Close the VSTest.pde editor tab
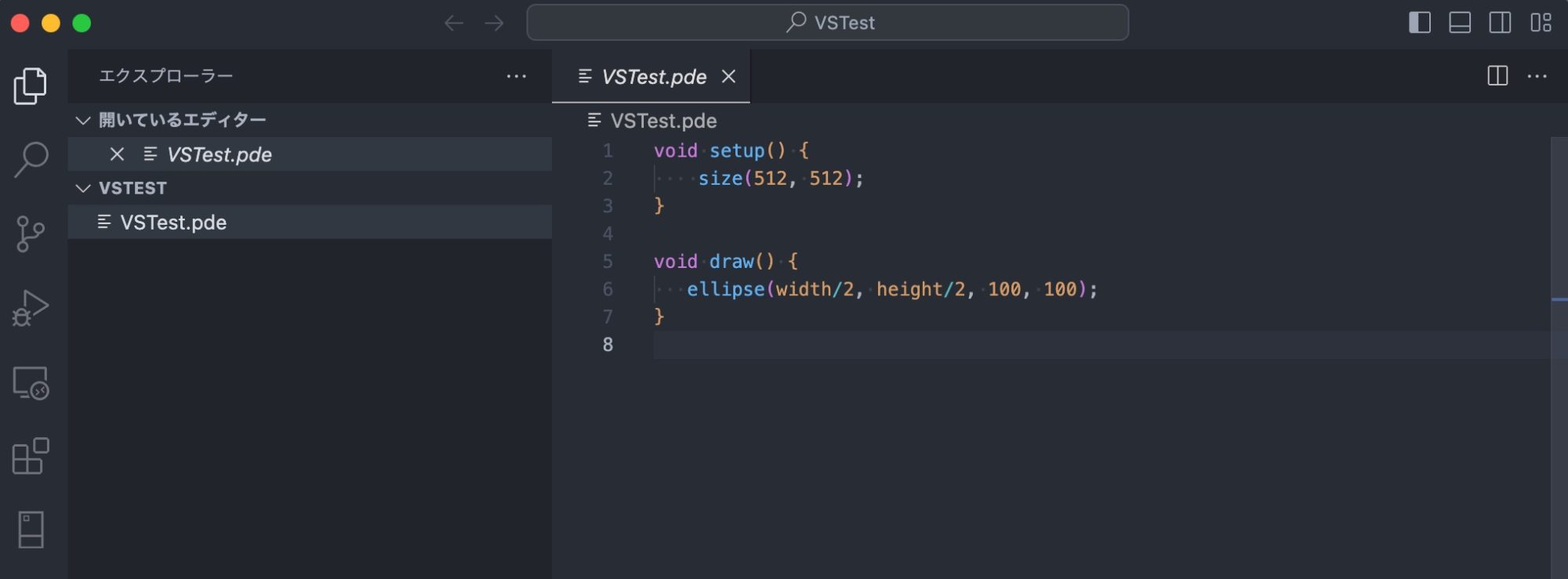Viewport: 1568px width, 579px height. [x=728, y=77]
